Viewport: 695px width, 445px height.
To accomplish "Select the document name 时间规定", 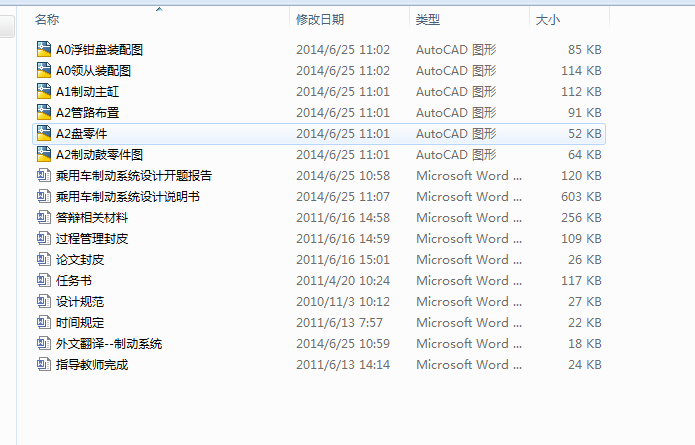I will (80, 322).
